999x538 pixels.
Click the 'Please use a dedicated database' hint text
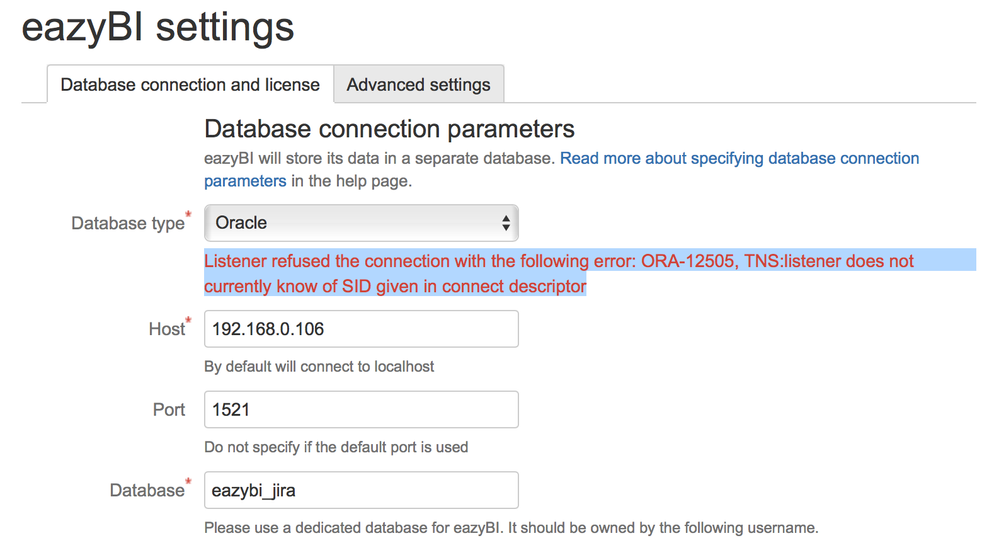511,528
